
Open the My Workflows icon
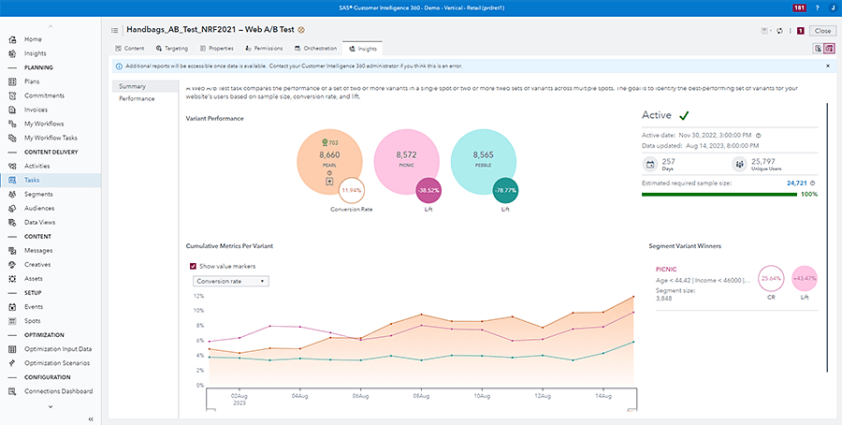12,124
